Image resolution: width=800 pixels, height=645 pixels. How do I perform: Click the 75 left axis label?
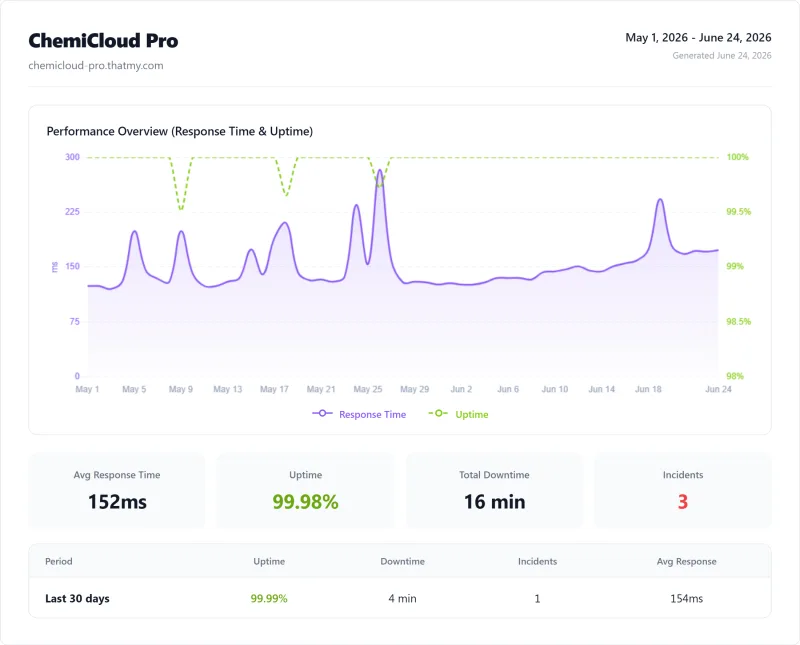pos(74,321)
